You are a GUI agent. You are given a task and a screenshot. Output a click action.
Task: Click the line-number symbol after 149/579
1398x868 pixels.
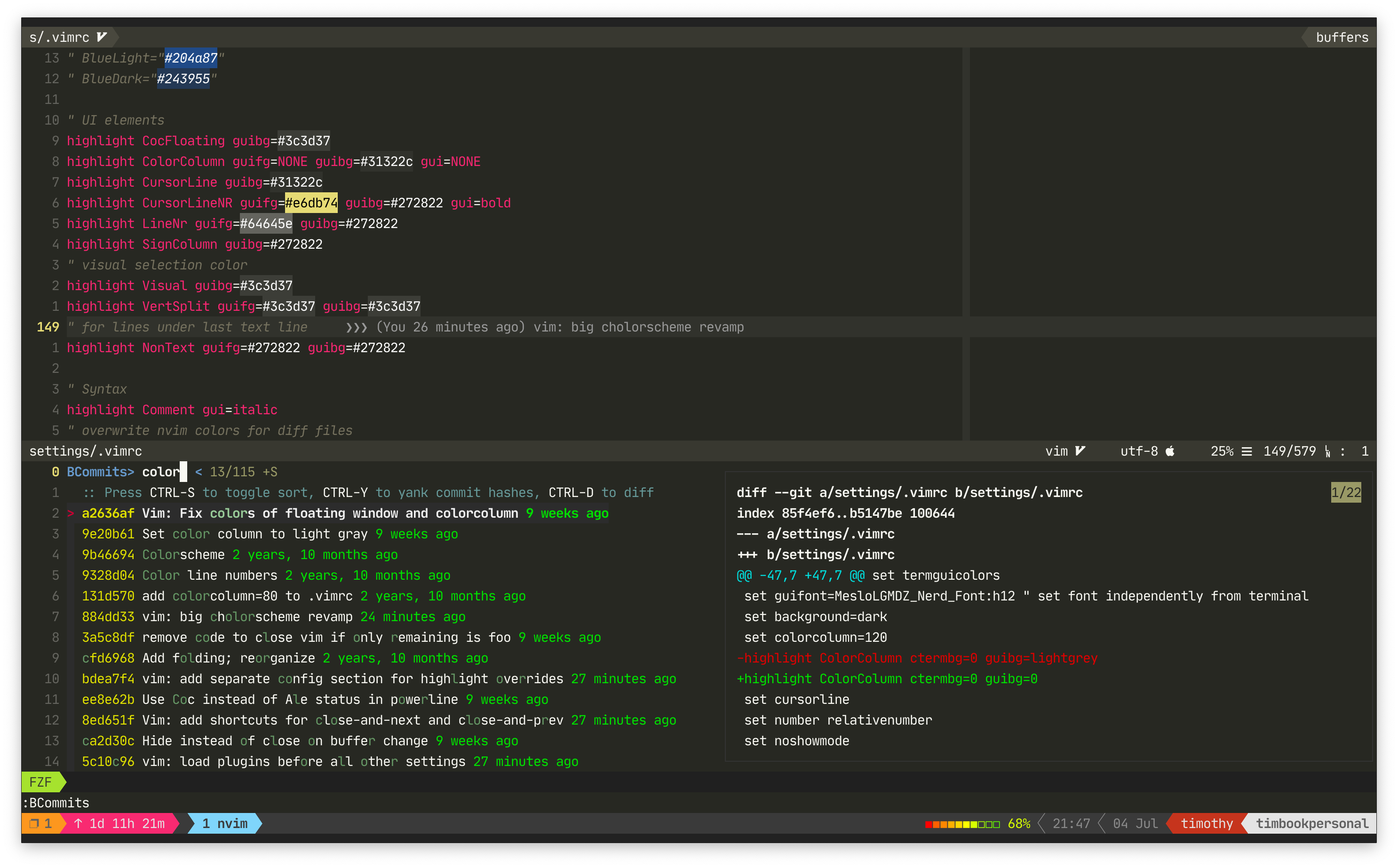pos(1327,451)
